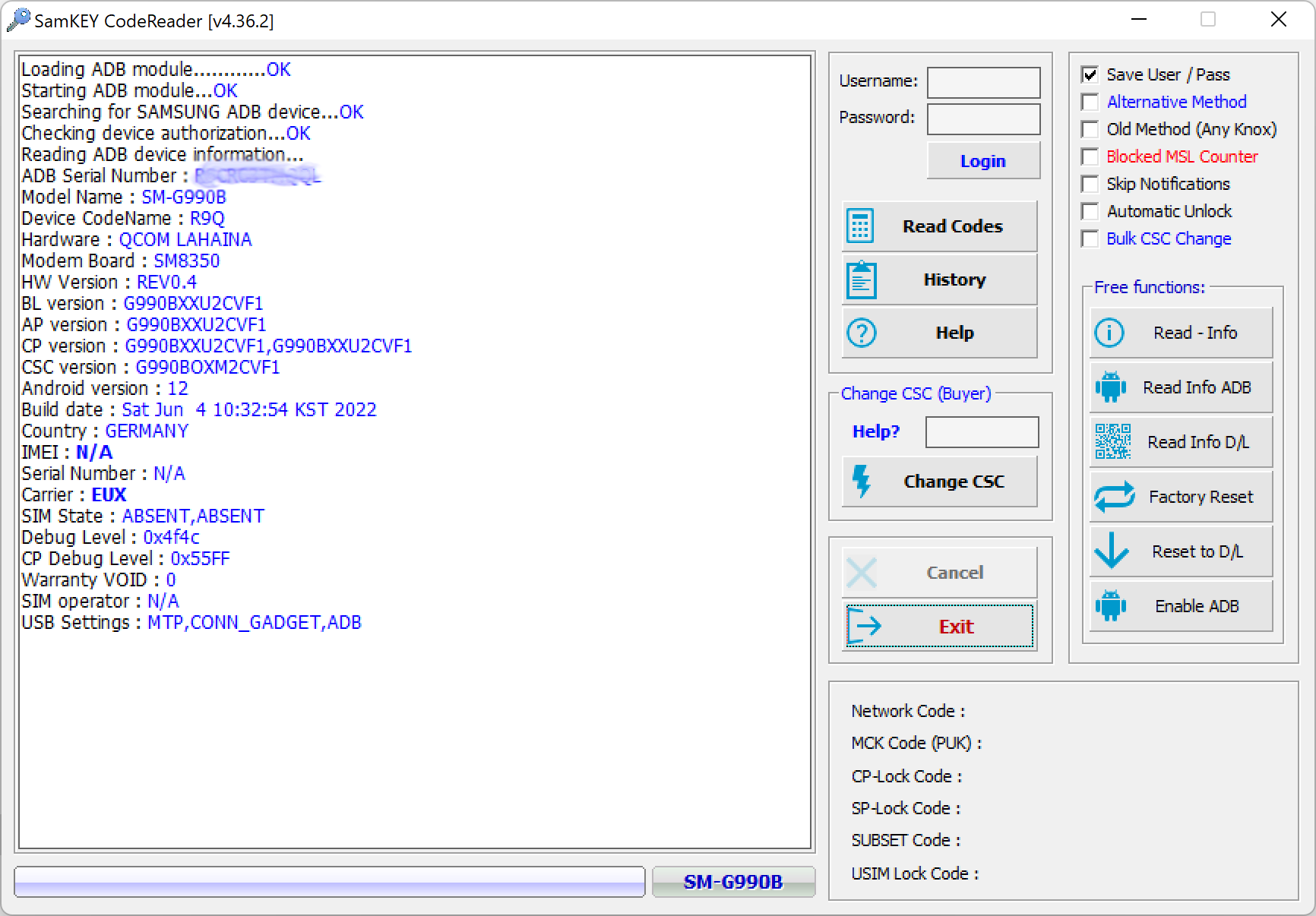This screenshot has height=916, width=1316.
Task: Click the Read Codes button label
Action: point(953,226)
